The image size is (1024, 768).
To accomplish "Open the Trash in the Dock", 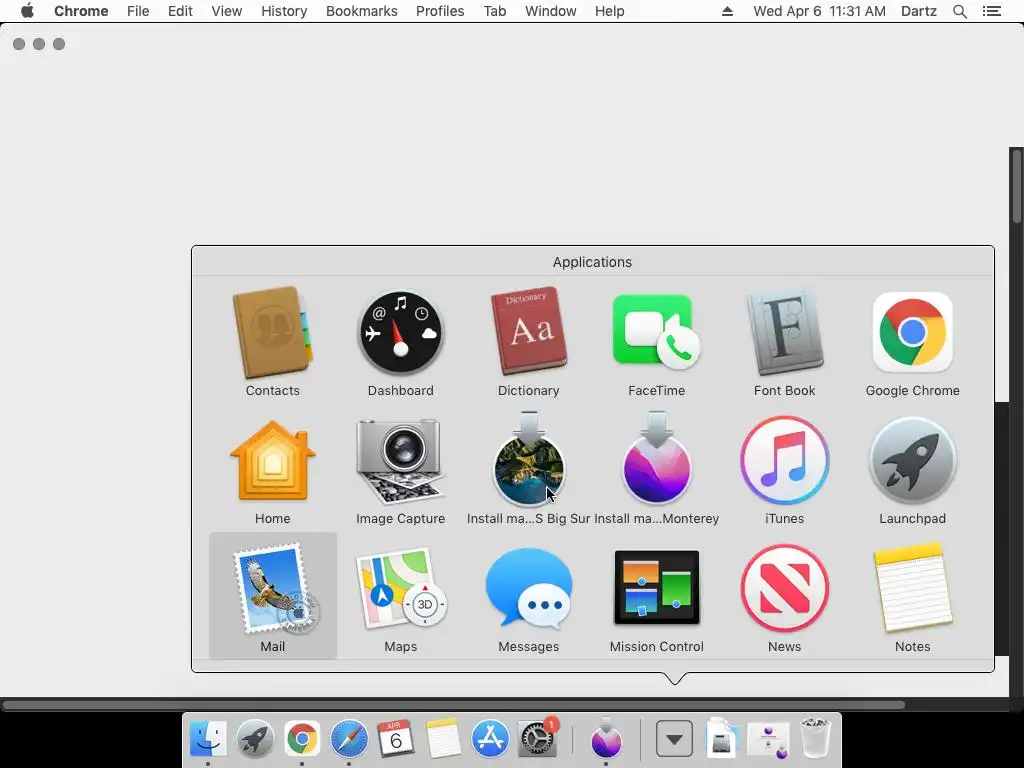I will click(x=816, y=738).
